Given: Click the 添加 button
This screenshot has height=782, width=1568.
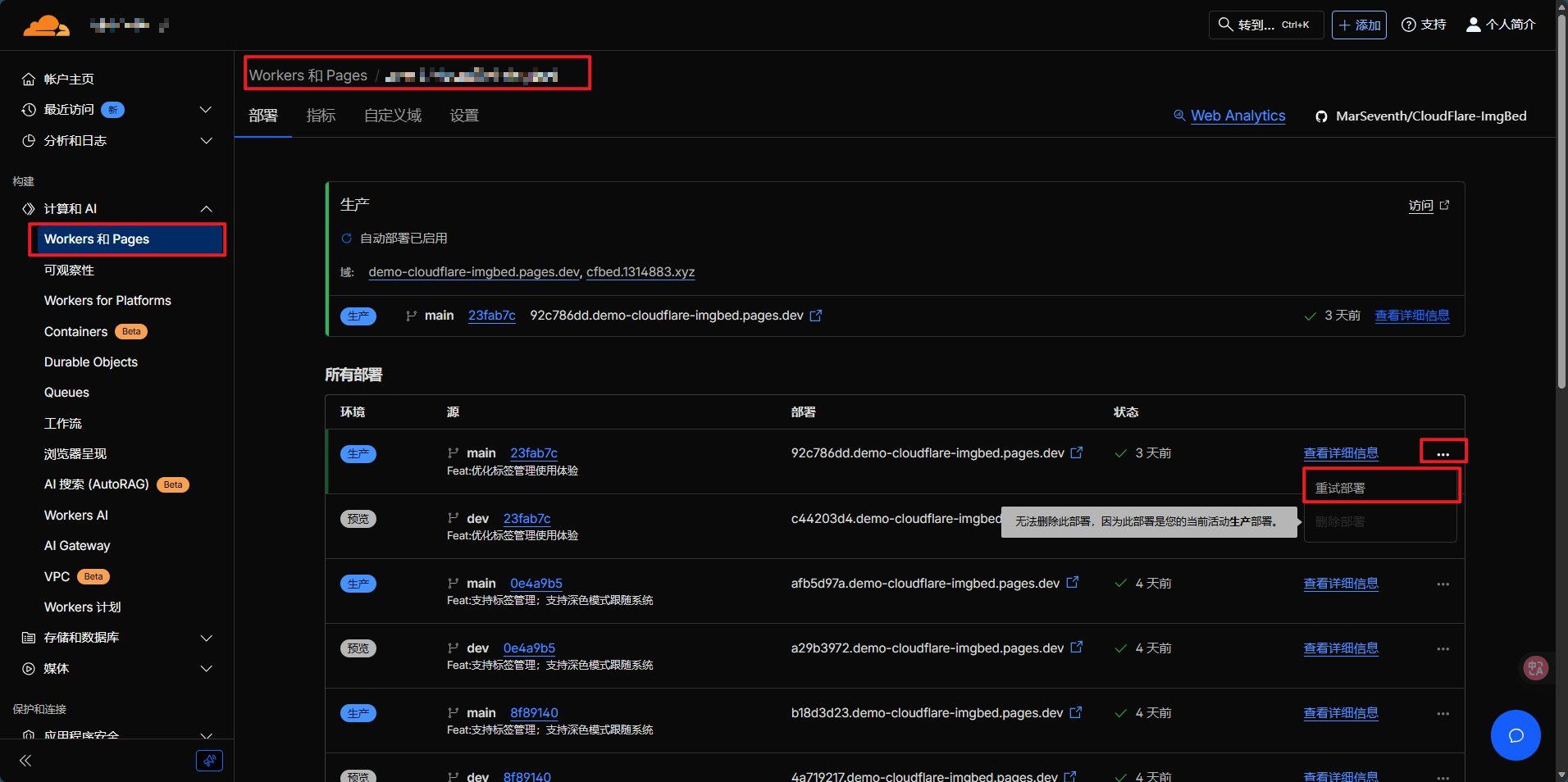Looking at the screenshot, I should click(x=1359, y=25).
